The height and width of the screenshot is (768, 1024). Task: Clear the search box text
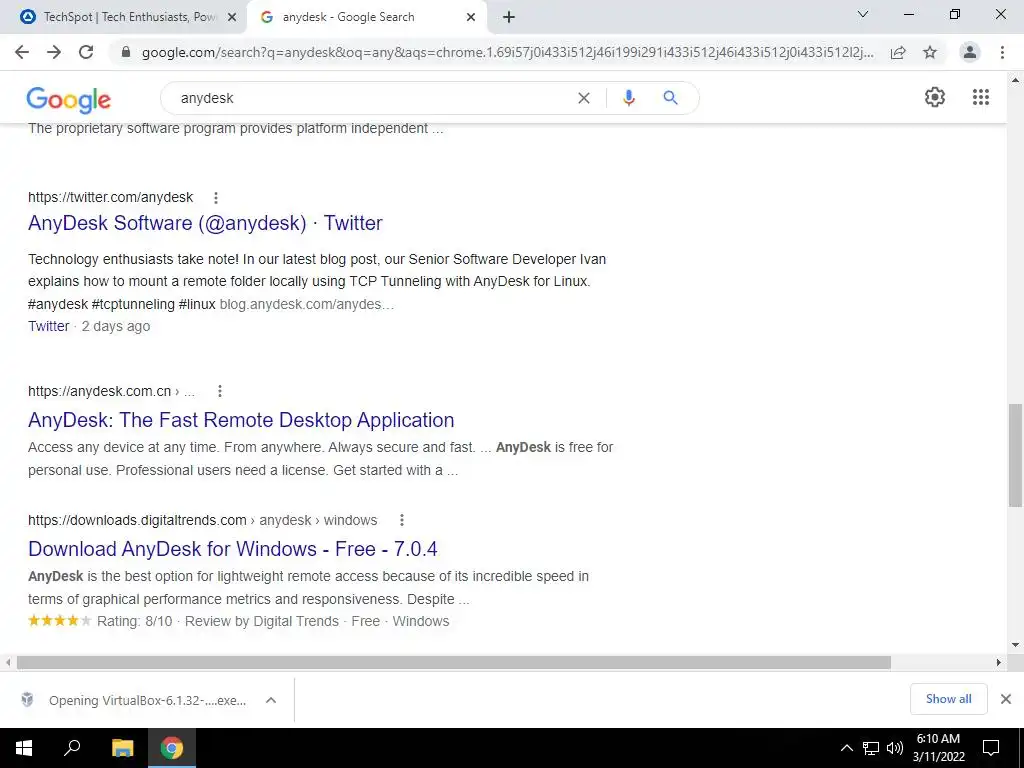click(x=584, y=98)
